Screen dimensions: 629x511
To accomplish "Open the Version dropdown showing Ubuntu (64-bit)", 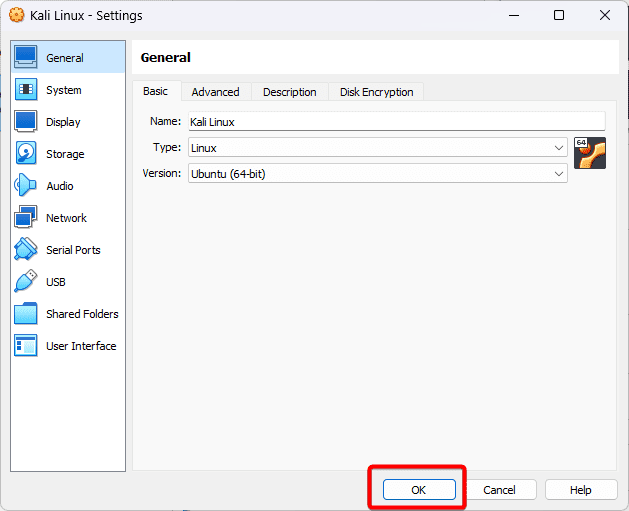I will (x=378, y=174).
